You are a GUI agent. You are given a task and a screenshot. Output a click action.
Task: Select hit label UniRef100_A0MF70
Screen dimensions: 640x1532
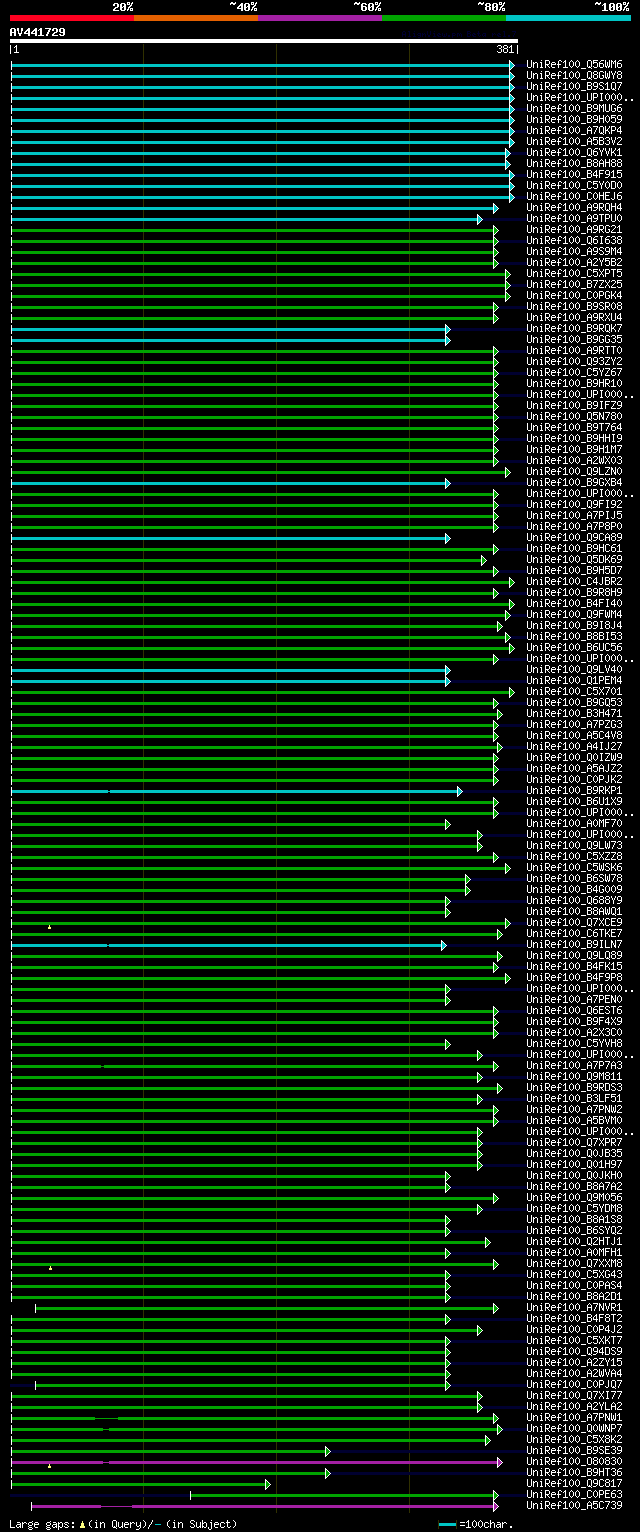574,824
